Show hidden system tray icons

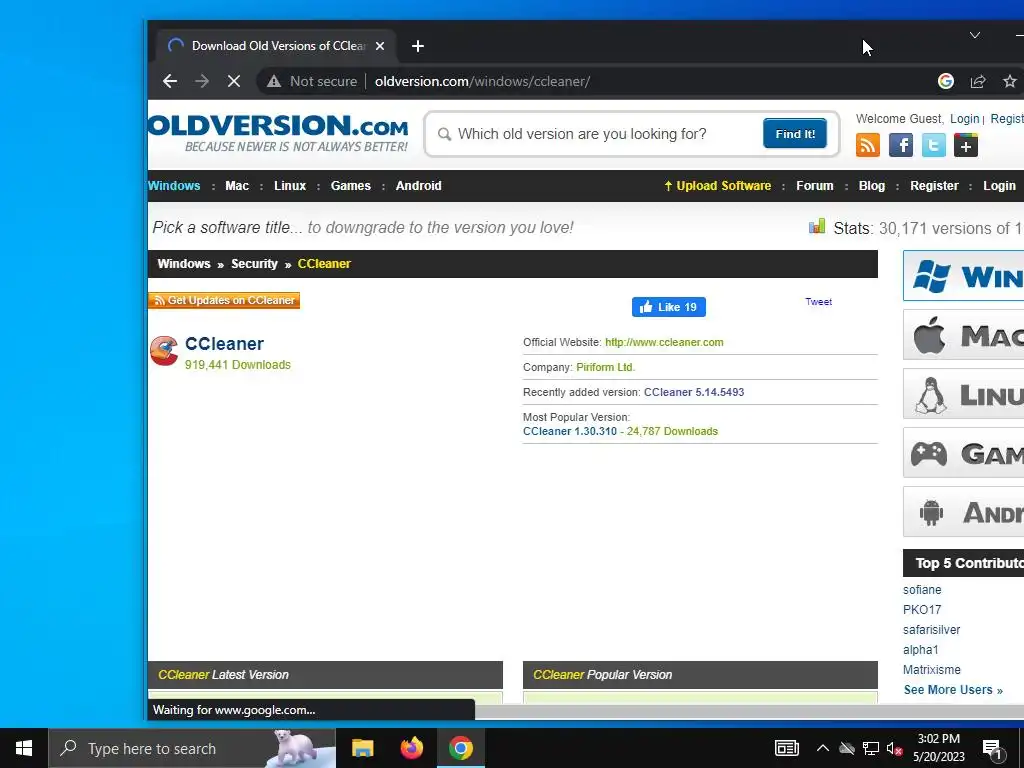[822, 748]
